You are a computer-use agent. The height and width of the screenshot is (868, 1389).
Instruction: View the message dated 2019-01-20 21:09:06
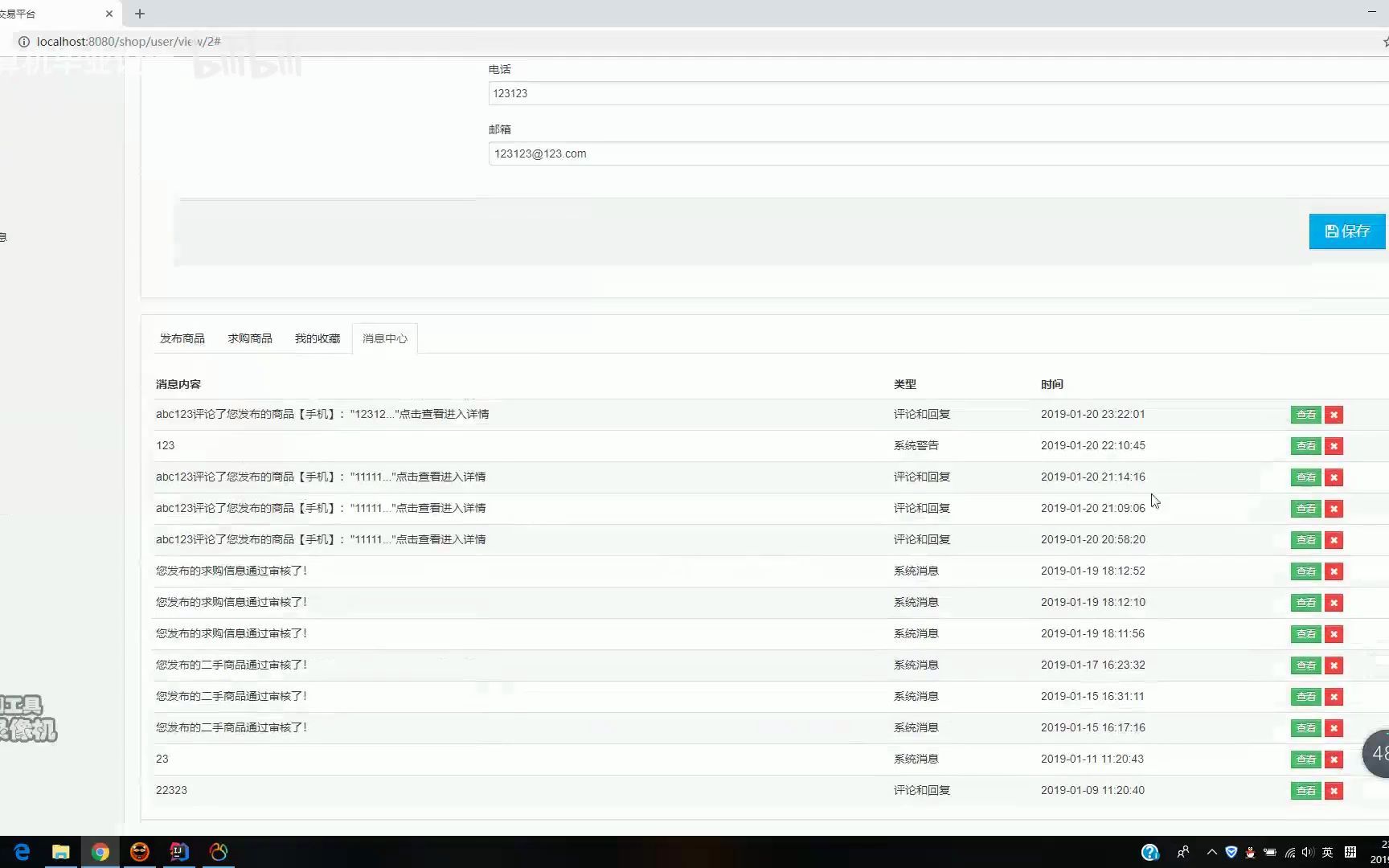click(1306, 509)
